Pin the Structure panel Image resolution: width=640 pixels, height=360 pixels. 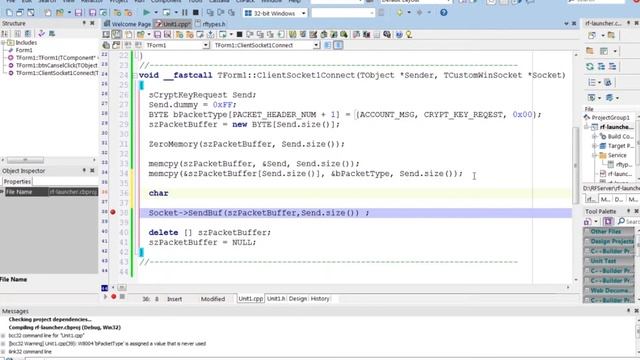(84, 23)
